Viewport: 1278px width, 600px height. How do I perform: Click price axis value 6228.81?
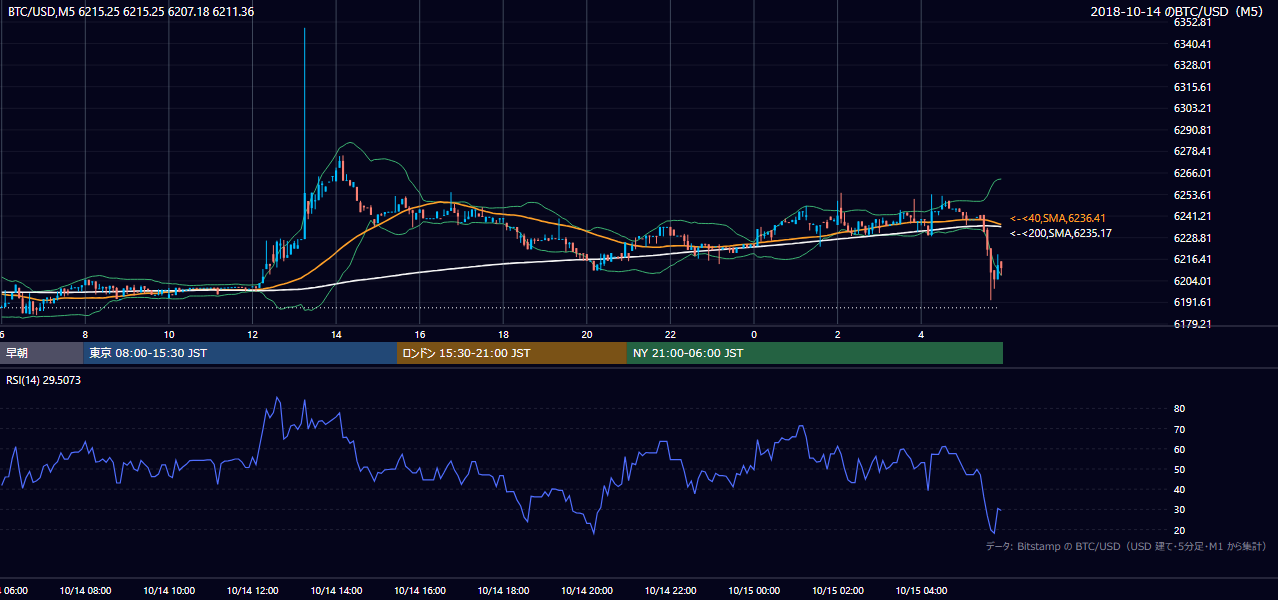coord(1193,238)
